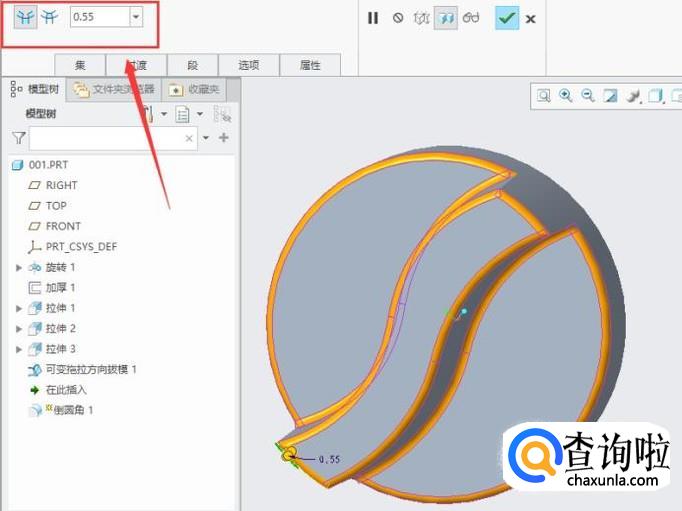Open settings tool dropdown arrow
Screen dimensions: 682x511
[x=164, y=114]
